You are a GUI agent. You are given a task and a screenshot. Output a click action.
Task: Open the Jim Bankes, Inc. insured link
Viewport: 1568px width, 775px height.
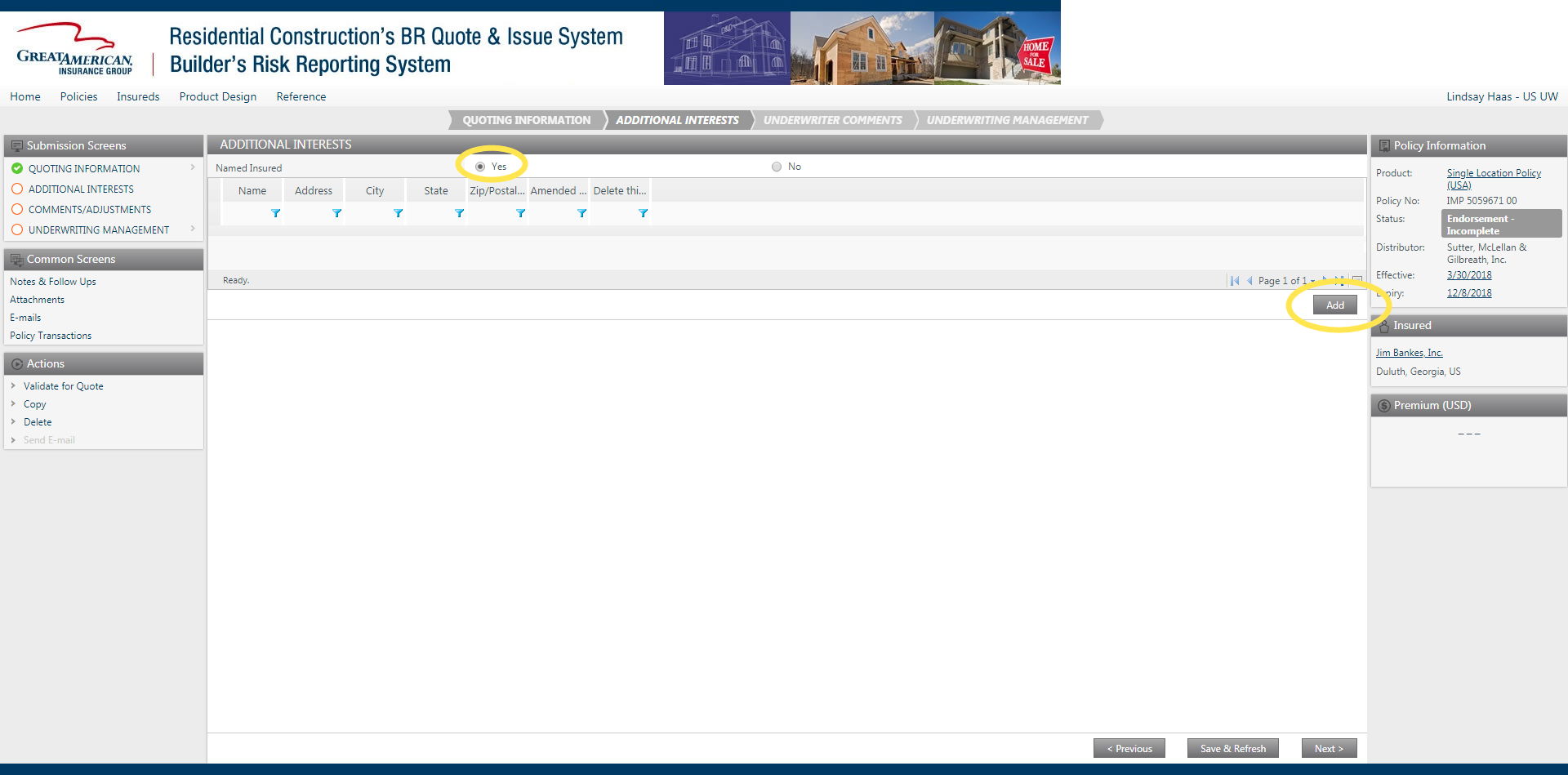(x=1409, y=353)
